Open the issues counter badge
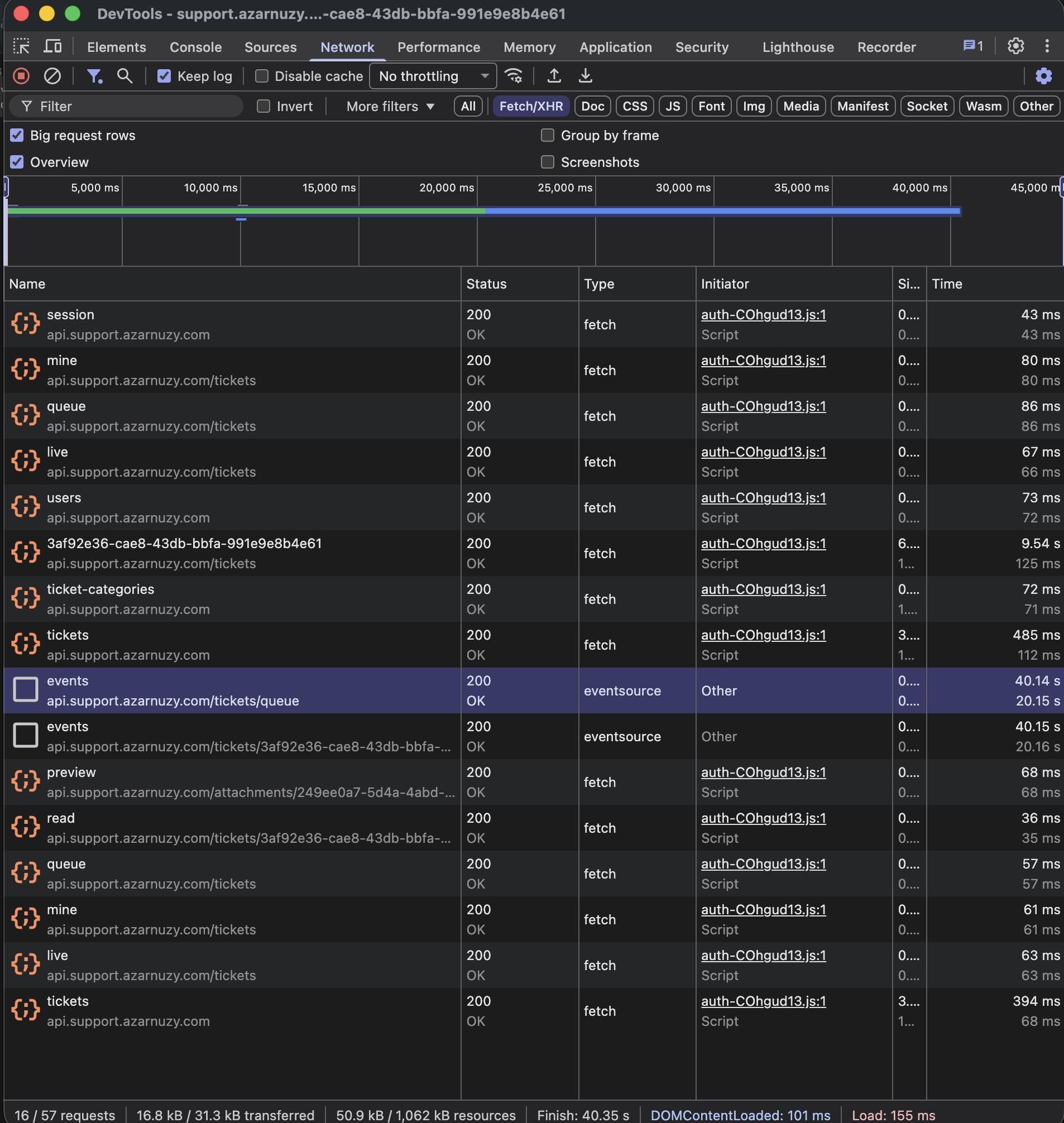1064x1123 pixels. pos(972,46)
